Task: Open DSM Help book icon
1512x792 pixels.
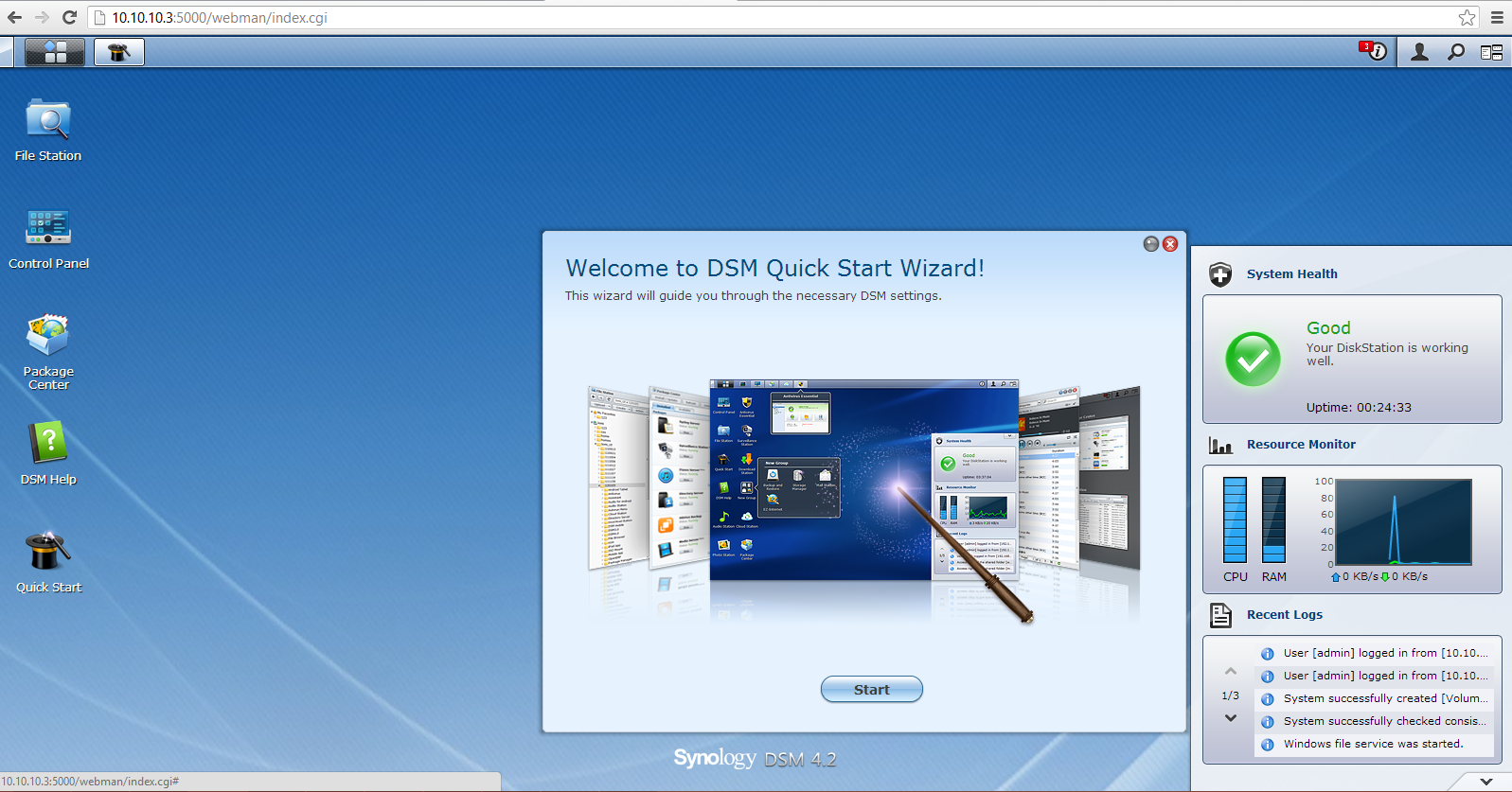Action: [x=47, y=444]
